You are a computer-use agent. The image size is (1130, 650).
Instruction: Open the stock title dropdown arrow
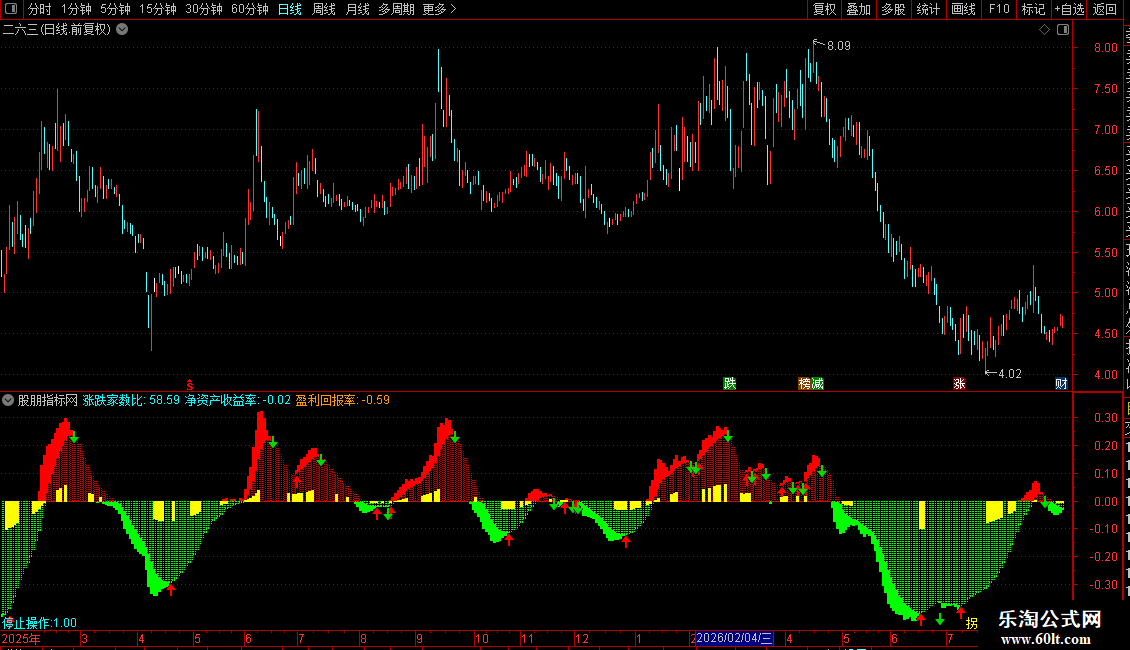pyautogui.click(x=123, y=30)
